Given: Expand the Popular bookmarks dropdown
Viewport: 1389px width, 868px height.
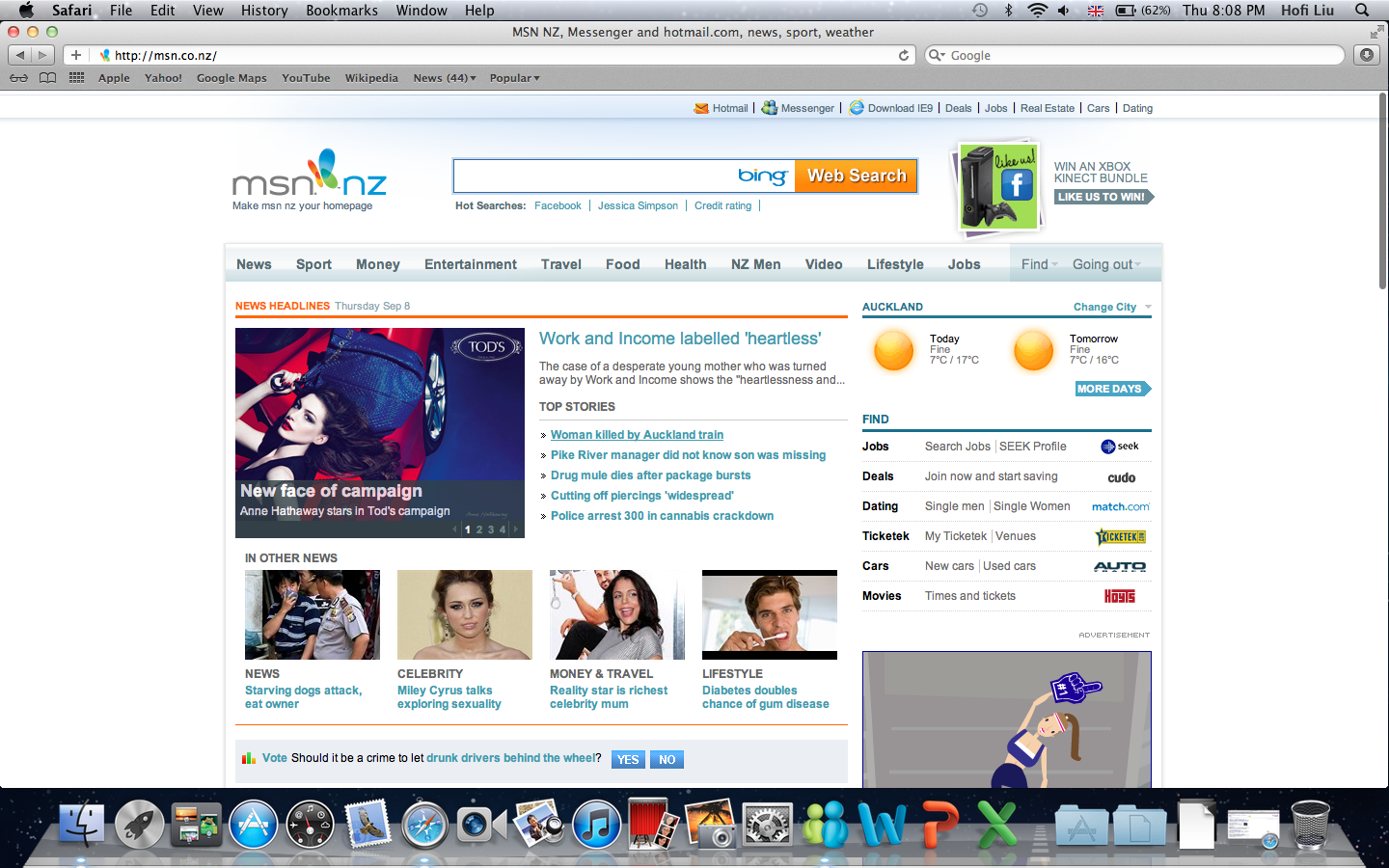Looking at the screenshot, I should click(x=515, y=78).
